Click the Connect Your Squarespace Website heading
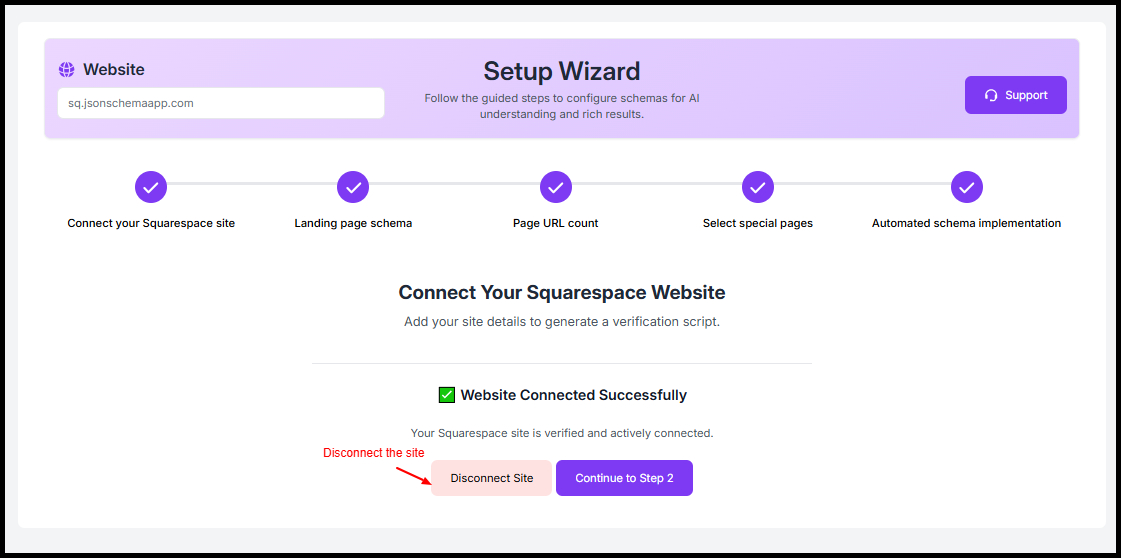Image resolution: width=1121 pixels, height=558 pixels. [561, 293]
